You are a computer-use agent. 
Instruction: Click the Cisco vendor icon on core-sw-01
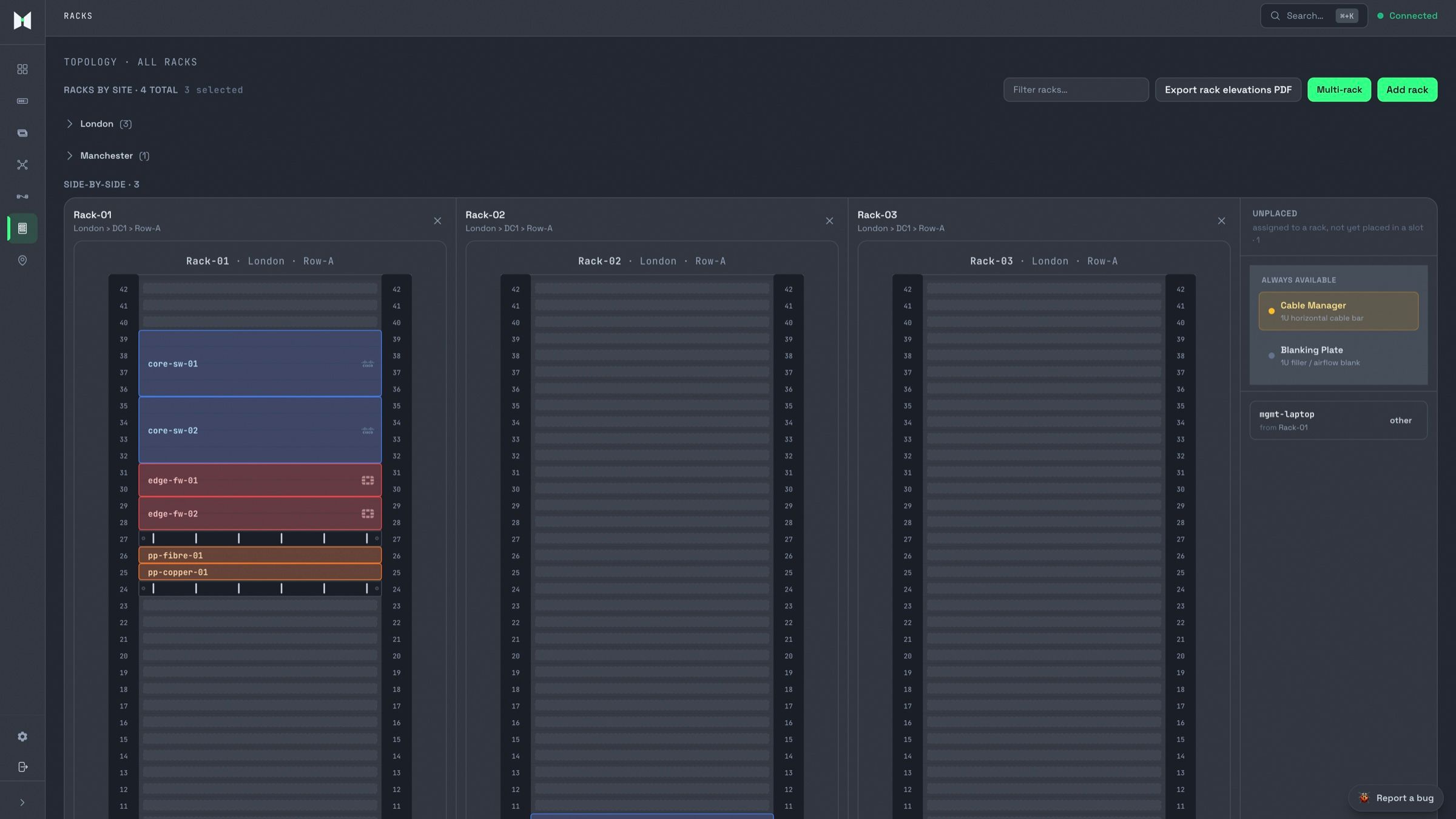click(x=368, y=364)
